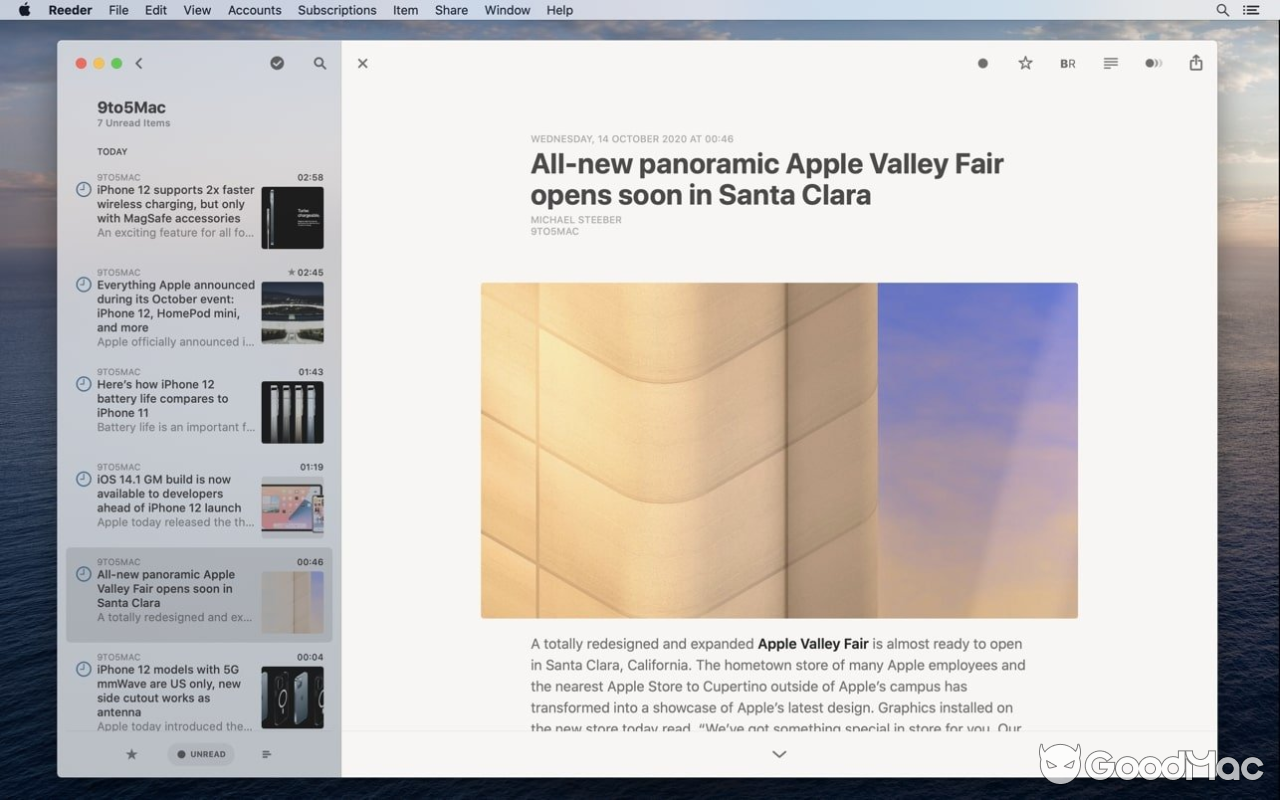Select the starred filter in the bottom bar
The width and height of the screenshot is (1280, 800).
(131, 754)
